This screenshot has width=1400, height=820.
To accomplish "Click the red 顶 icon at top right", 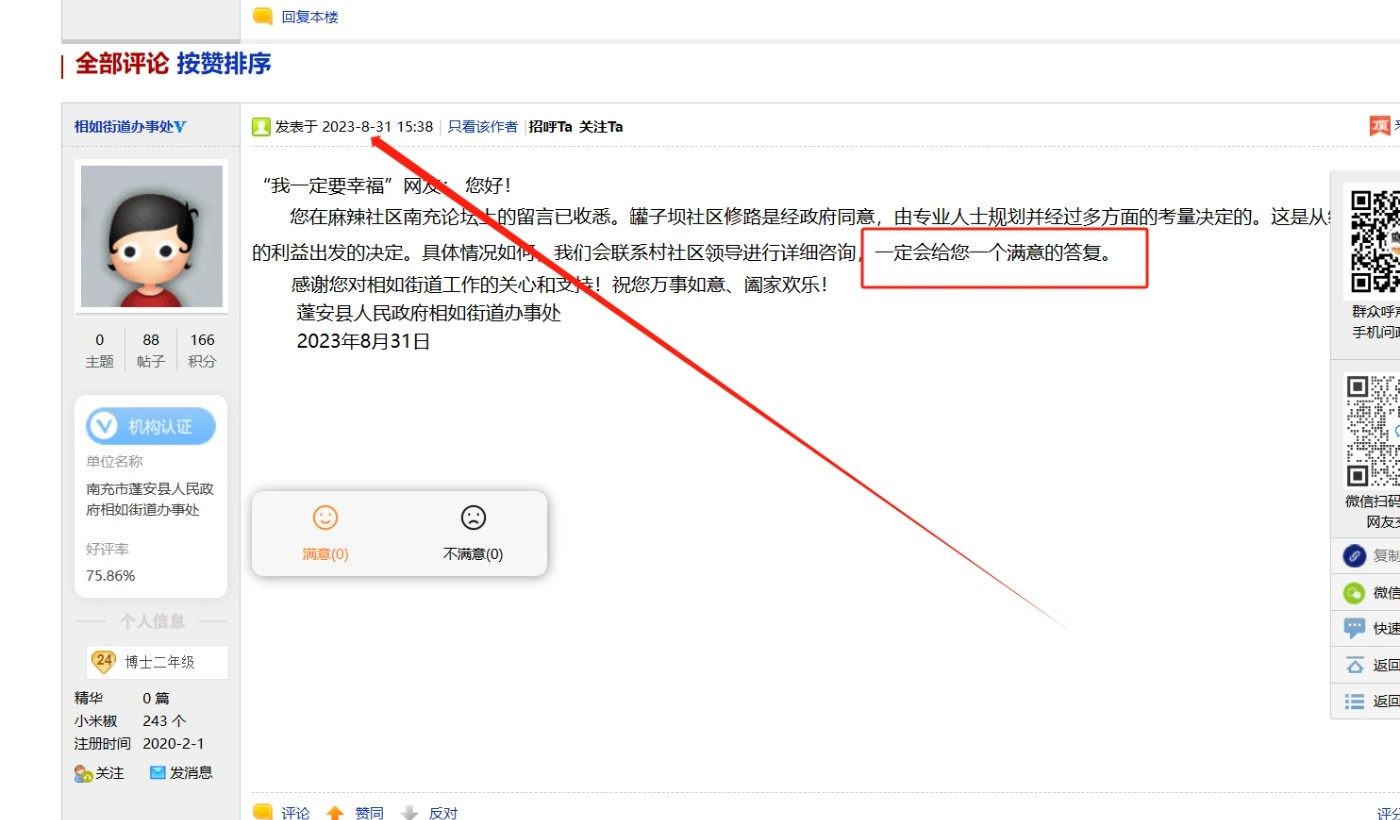I will pyautogui.click(x=1380, y=126).
